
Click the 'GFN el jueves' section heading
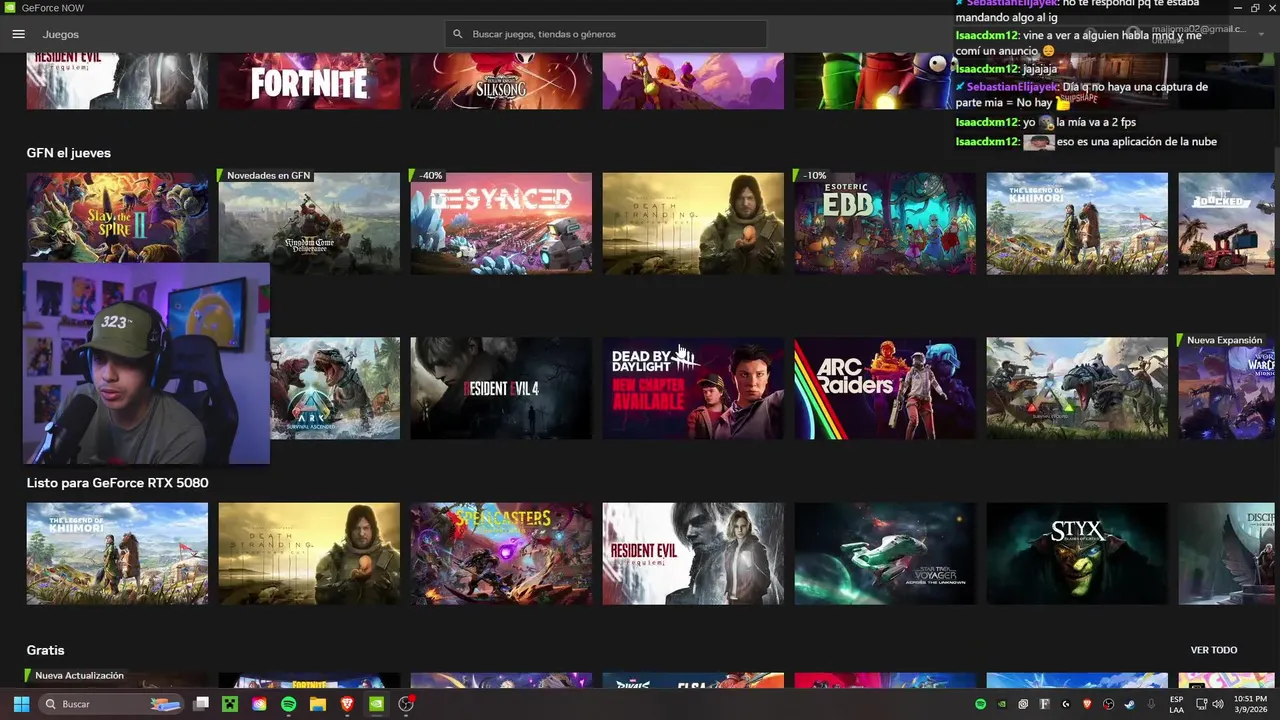pyautogui.click(x=68, y=153)
